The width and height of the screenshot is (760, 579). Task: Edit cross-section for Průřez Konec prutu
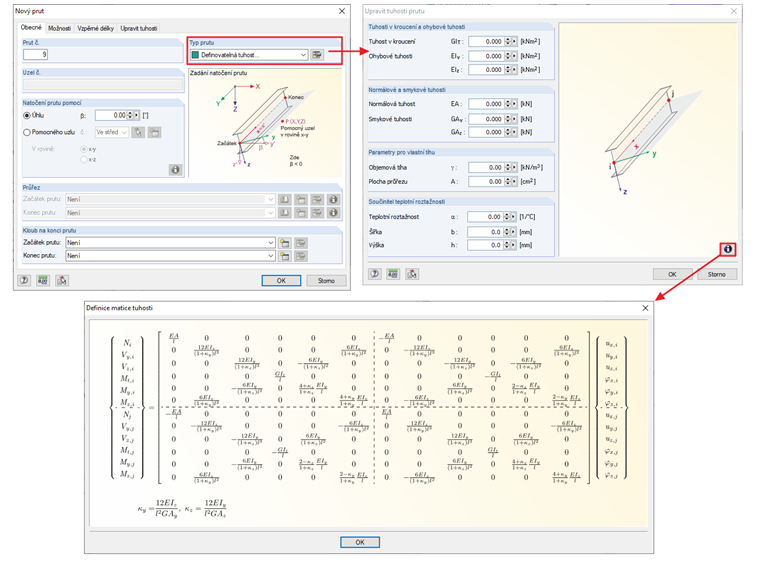(317, 213)
